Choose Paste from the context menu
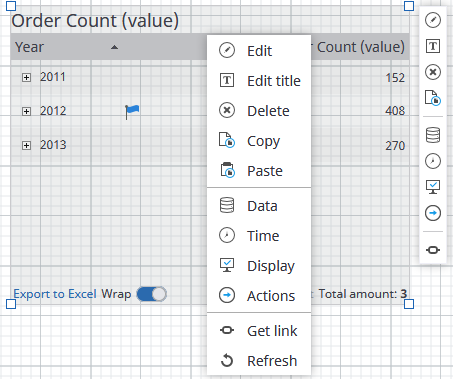453x379 pixels. coord(259,171)
